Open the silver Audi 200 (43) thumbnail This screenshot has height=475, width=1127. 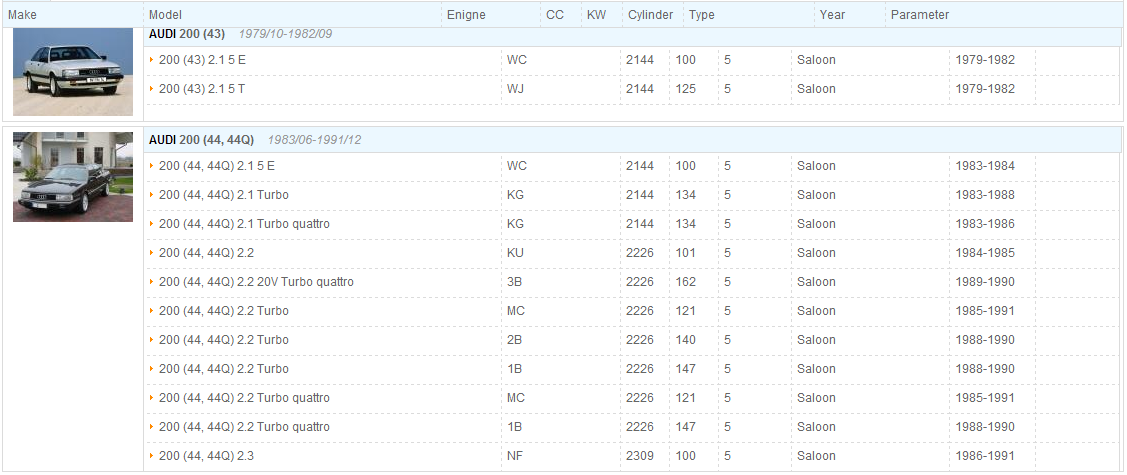(73, 72)
